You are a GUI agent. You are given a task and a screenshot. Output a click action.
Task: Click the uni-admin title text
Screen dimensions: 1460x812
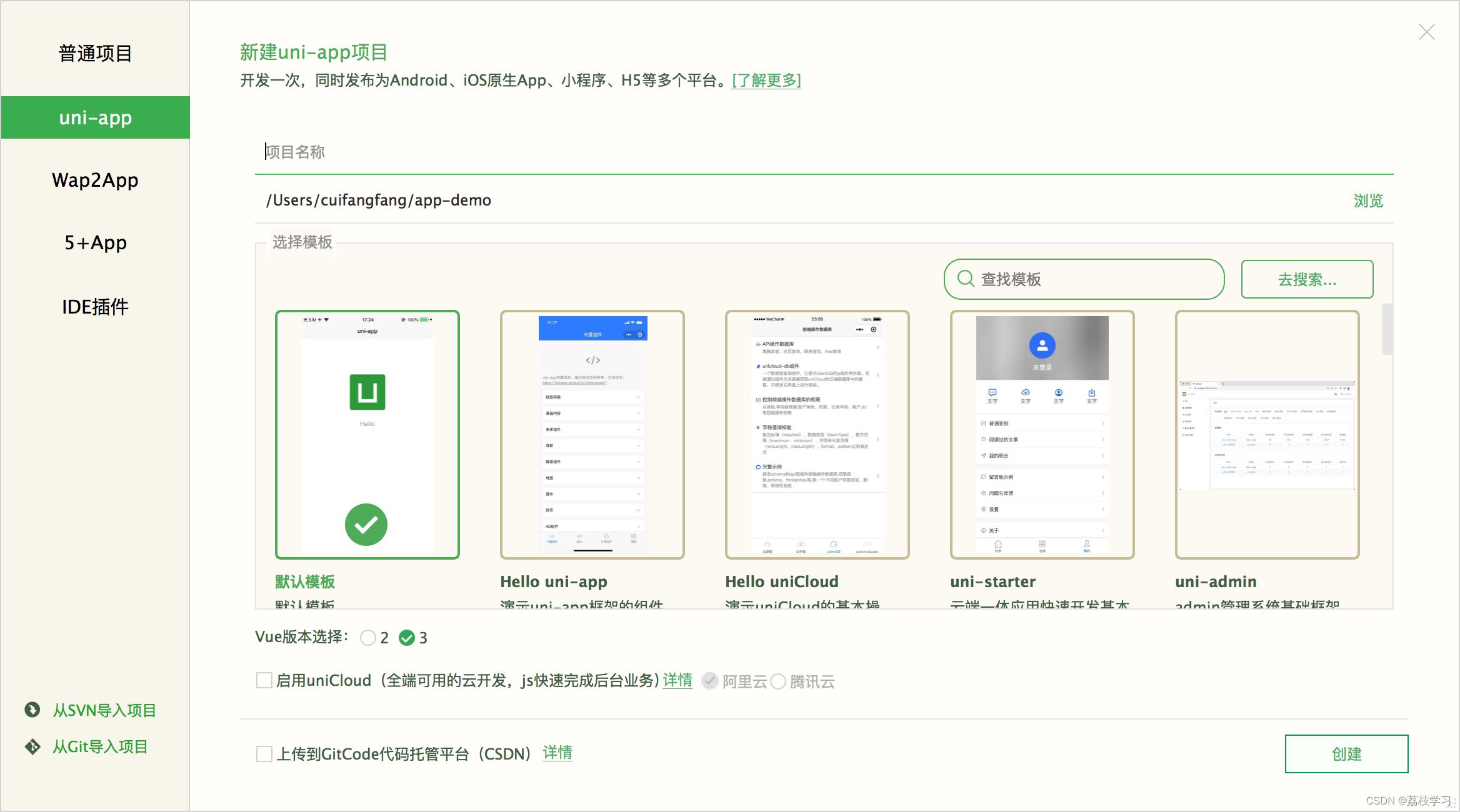(1216, 582)
